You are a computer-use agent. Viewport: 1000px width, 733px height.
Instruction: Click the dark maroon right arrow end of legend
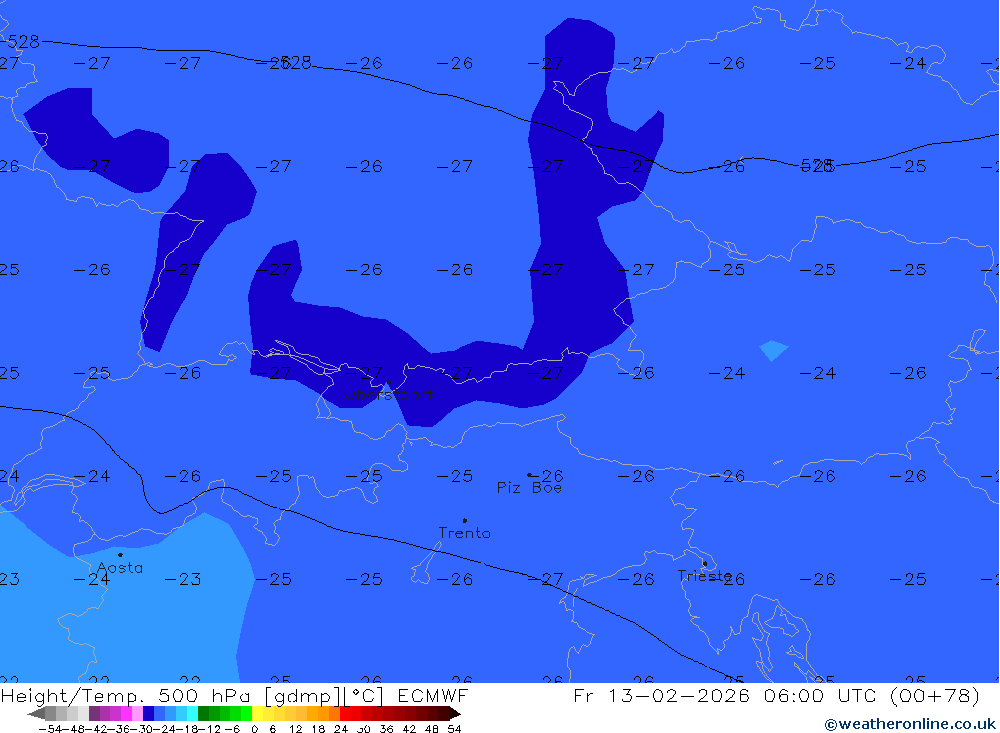[x=454, y=714]
